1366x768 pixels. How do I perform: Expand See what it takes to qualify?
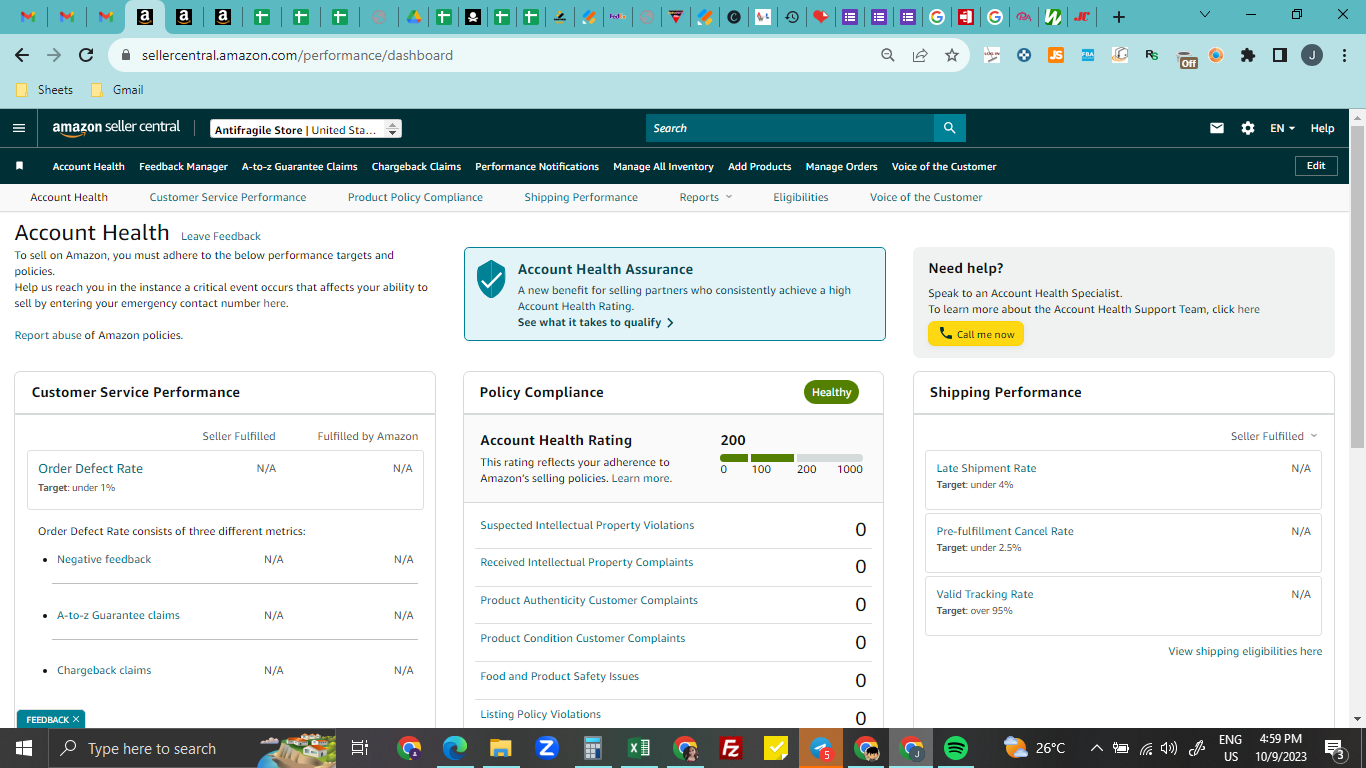click(596, 322)
